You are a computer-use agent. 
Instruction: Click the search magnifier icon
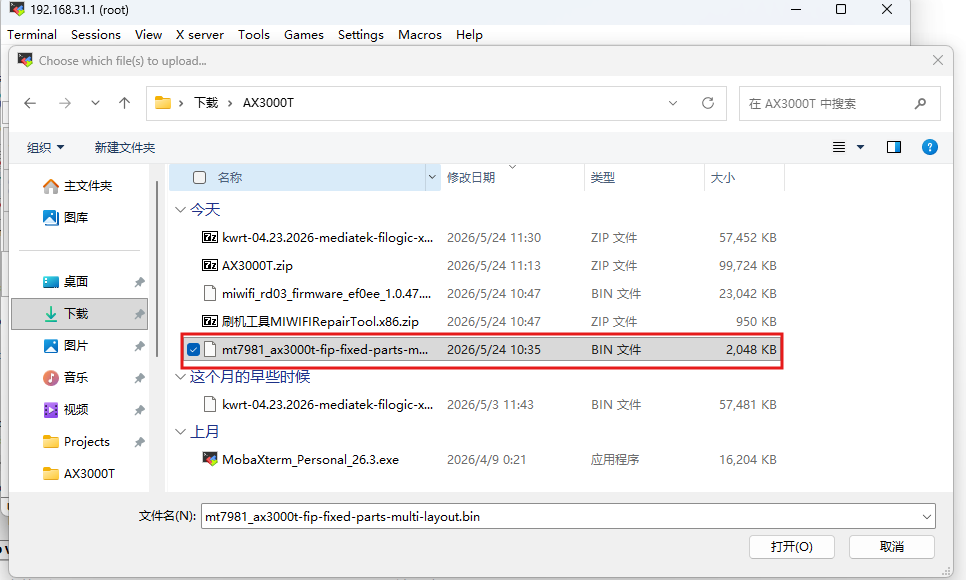[x=920, y=104]
